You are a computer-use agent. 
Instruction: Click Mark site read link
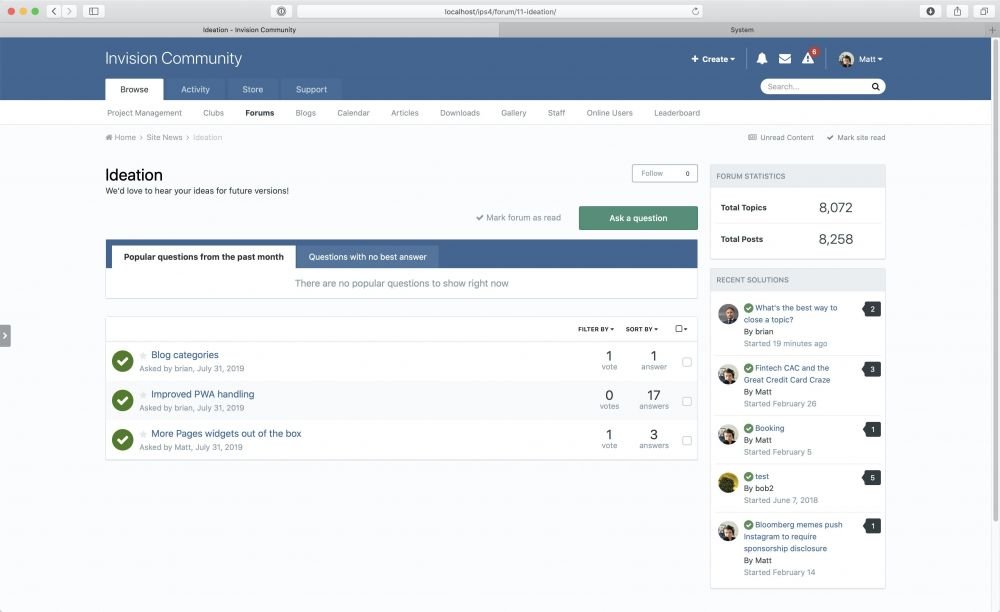(x=856, y=138)
